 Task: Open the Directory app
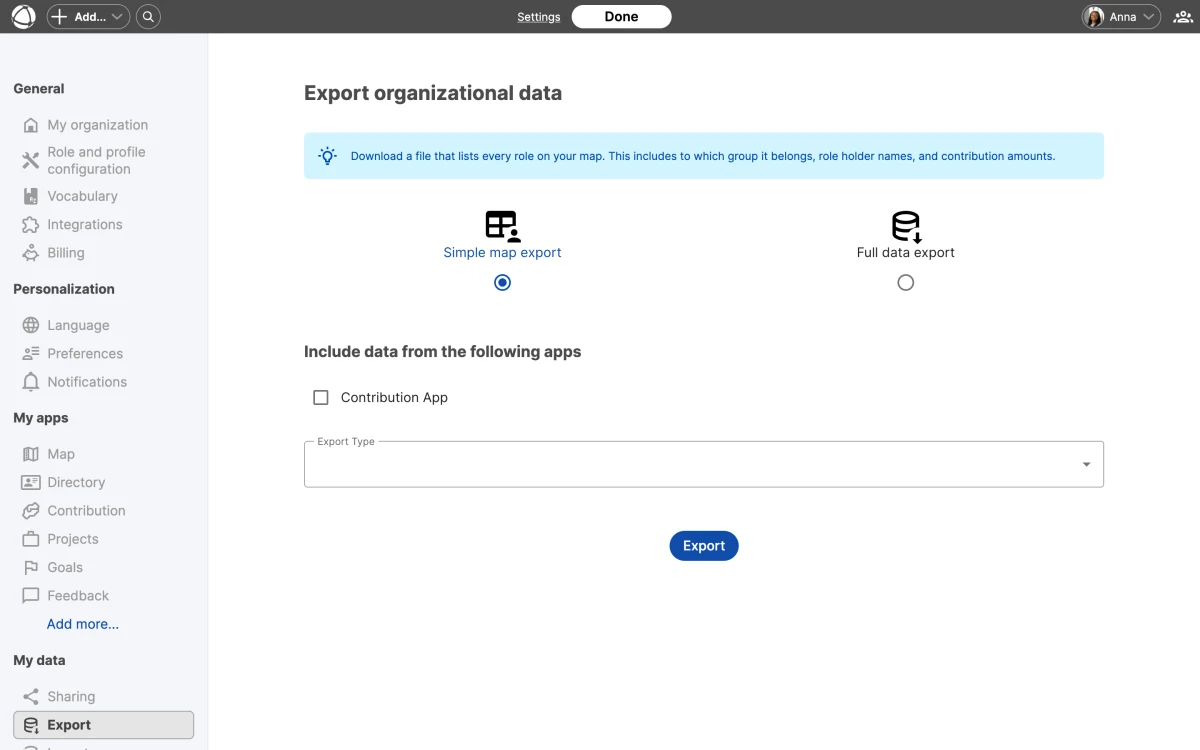(x=77, y=482)
